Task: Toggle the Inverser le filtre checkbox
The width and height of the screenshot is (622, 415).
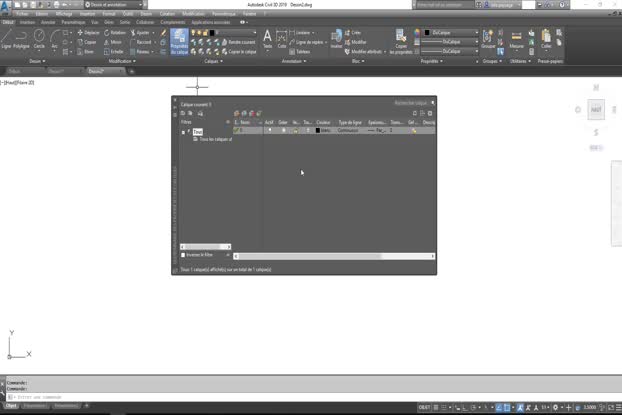Action: coord(183,255)
